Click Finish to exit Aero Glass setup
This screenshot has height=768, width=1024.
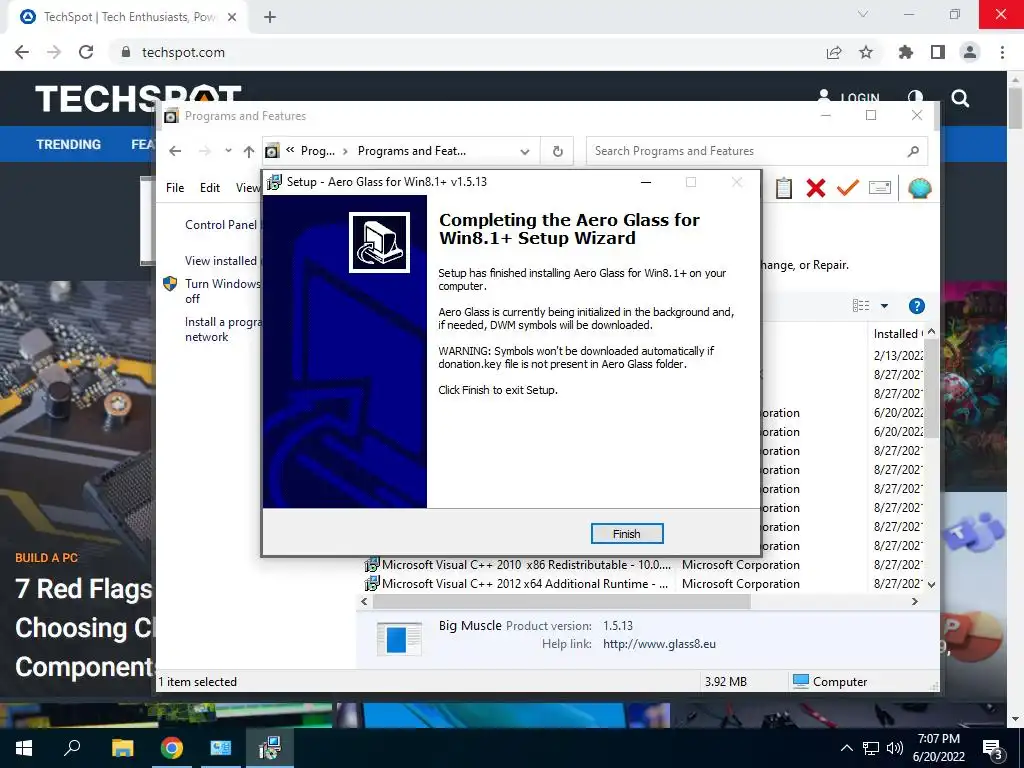(x=626, y=534)
